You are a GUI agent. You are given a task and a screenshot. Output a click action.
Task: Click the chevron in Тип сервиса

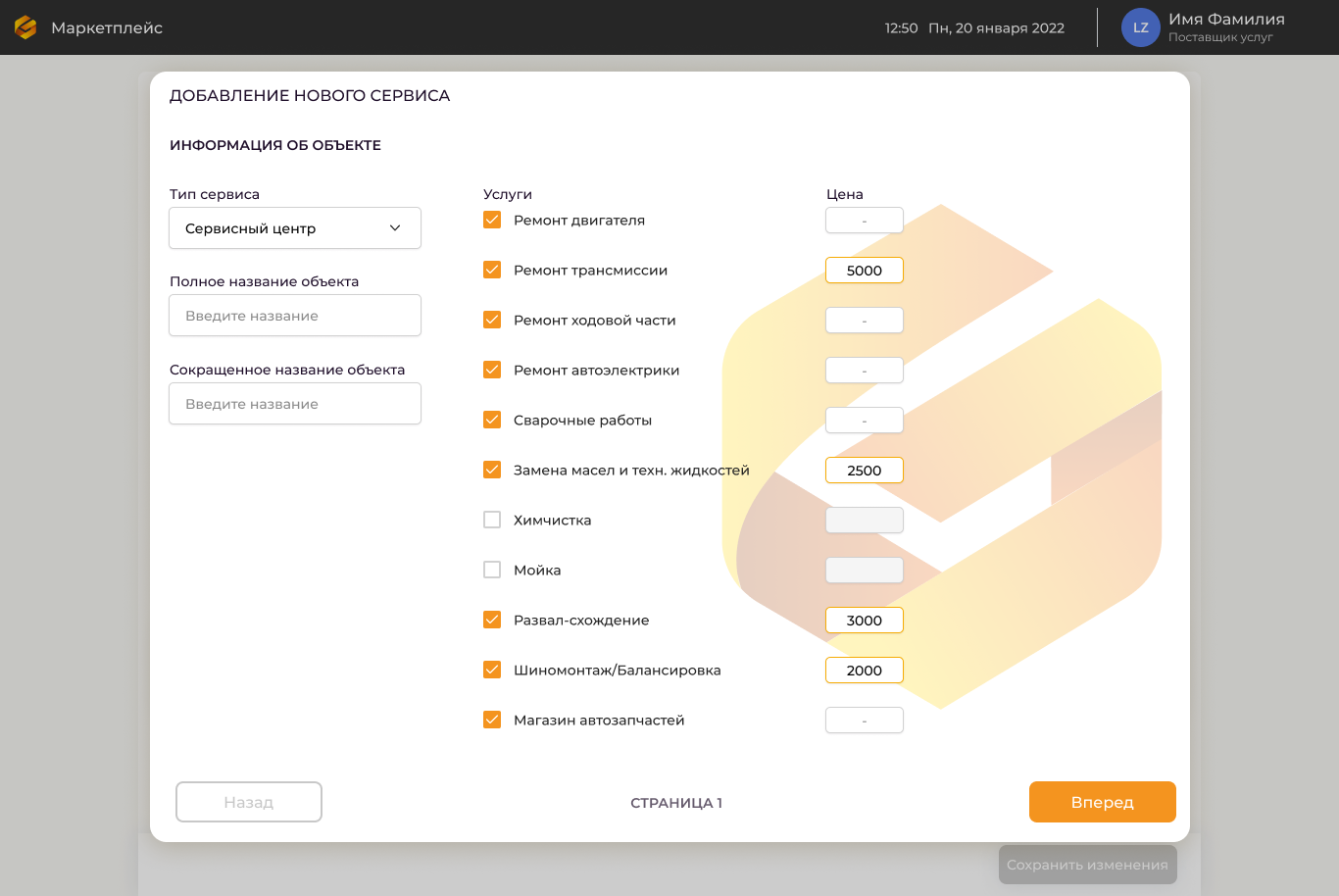pos(395,228)
